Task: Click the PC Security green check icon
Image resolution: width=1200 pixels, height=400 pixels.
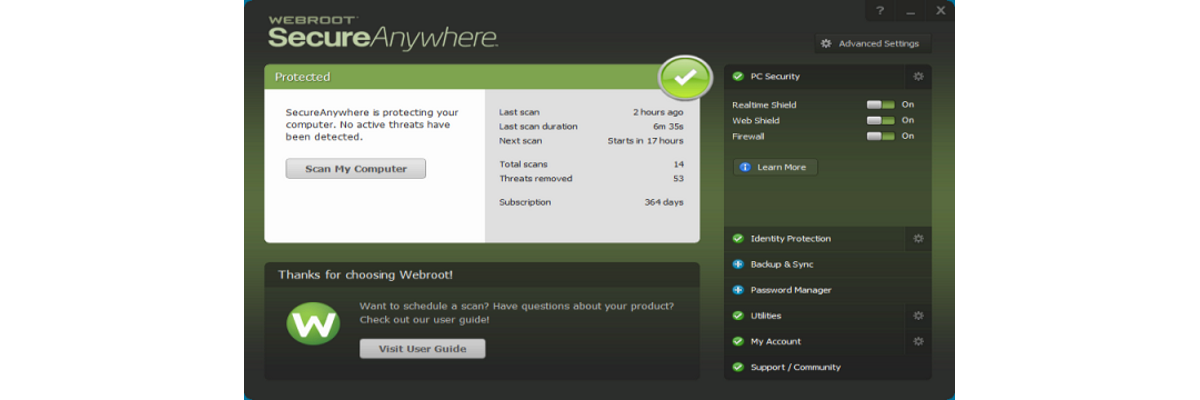Action: (738, 76)
